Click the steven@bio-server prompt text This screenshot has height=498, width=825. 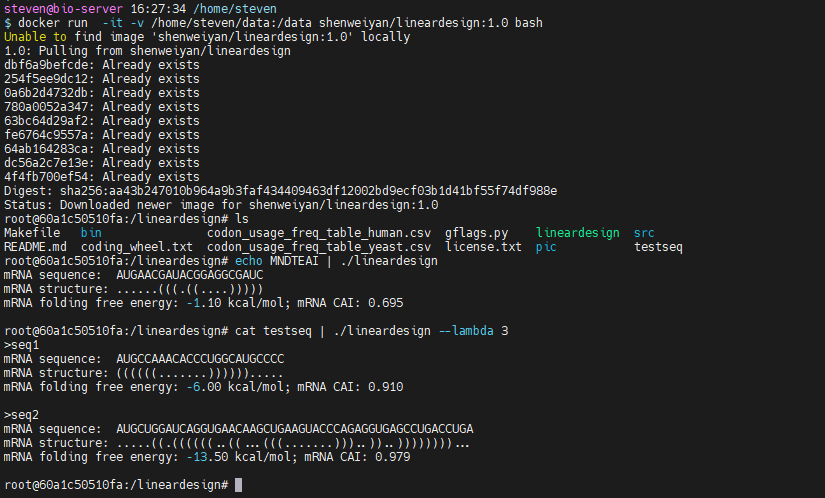(63, 8)
